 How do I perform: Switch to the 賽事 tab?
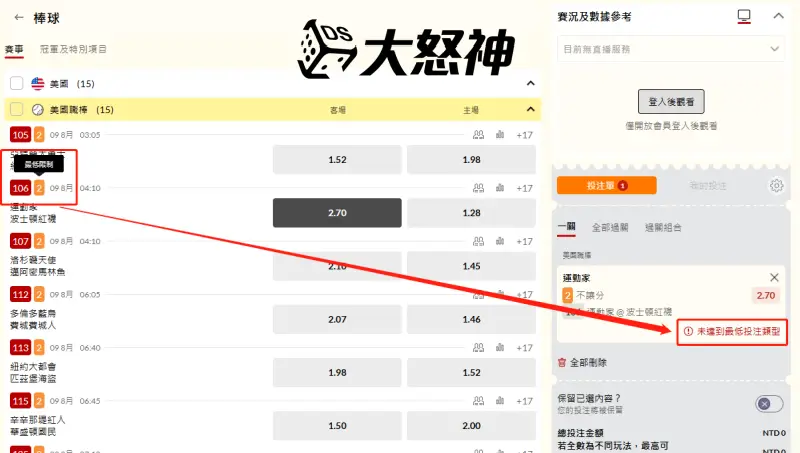pos(14,49)
